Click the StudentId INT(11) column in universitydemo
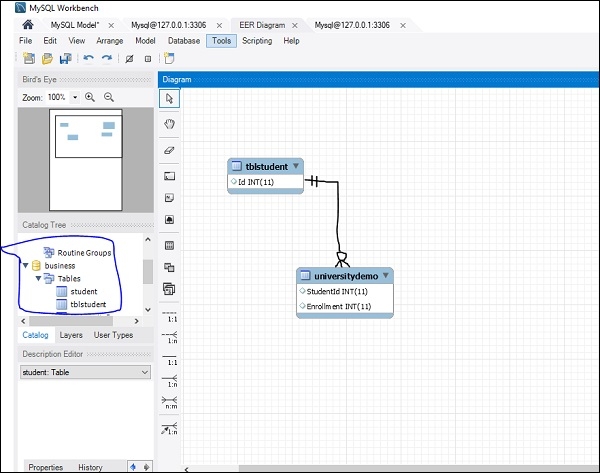 pos(337,291)
